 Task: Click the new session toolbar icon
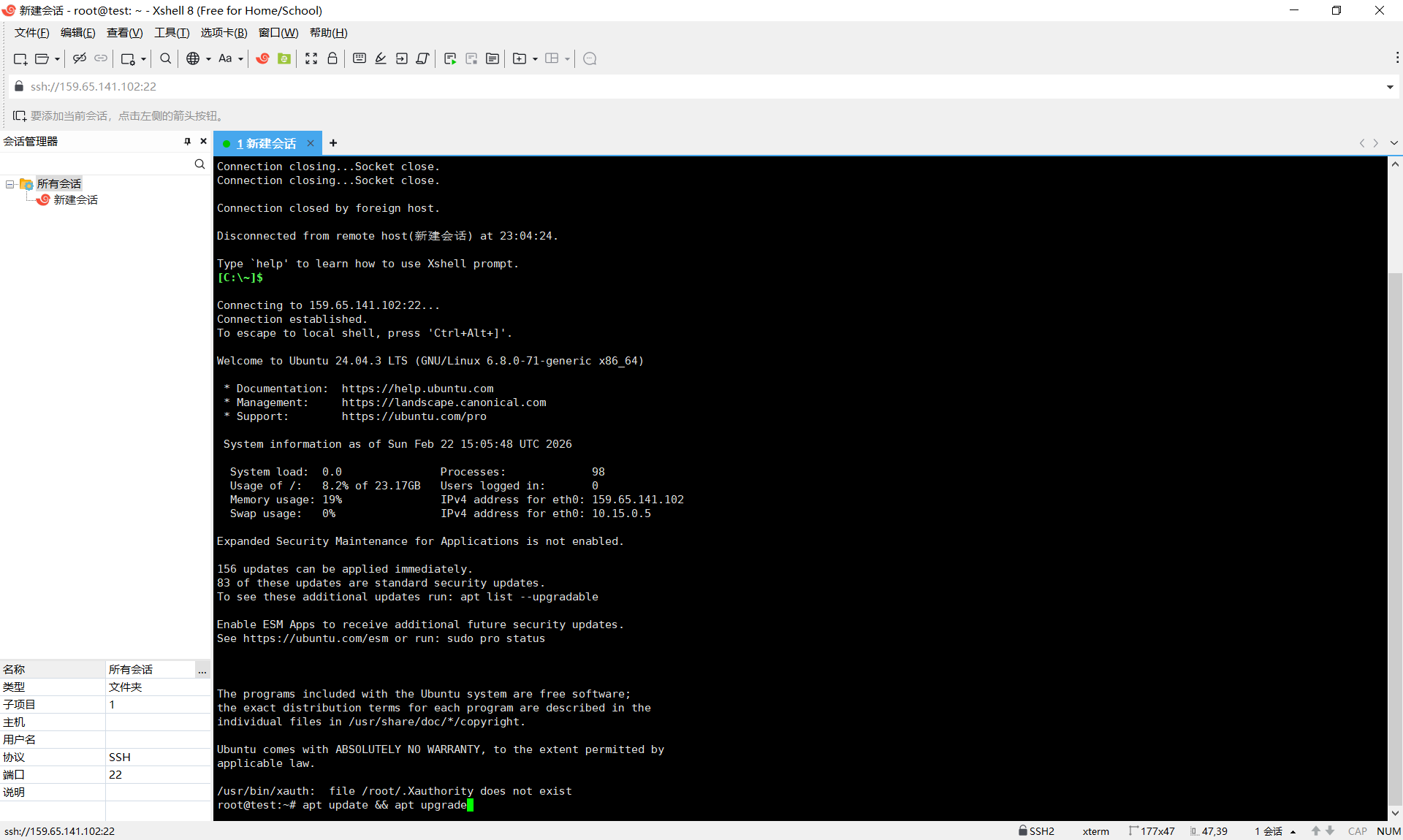[x=20, y=58]
